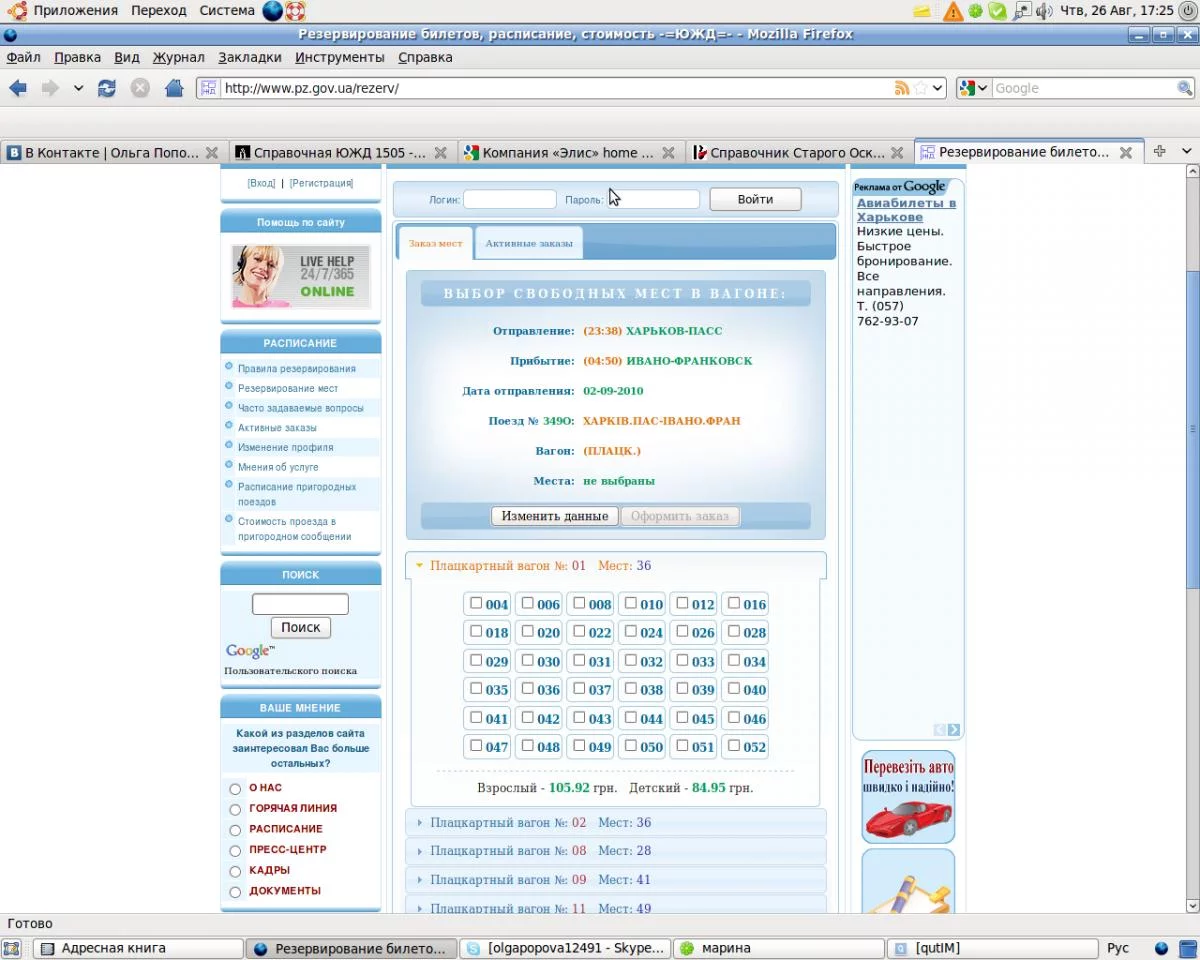The height and width of the screenshot is (960, 1200).
Task: Show desktop using bottom-left panel icon
Action: click(x=12, y=948)
